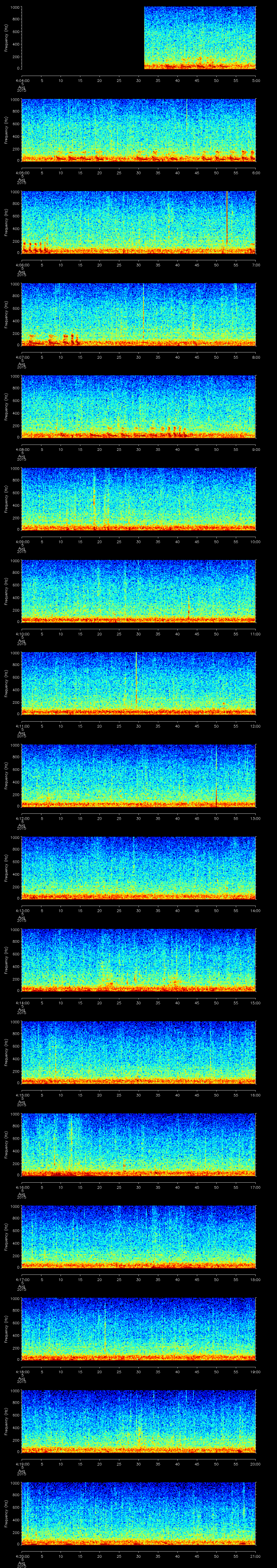
Task: Click the spectrogram panel starting at 4:13:00
Action: (139, 868)
